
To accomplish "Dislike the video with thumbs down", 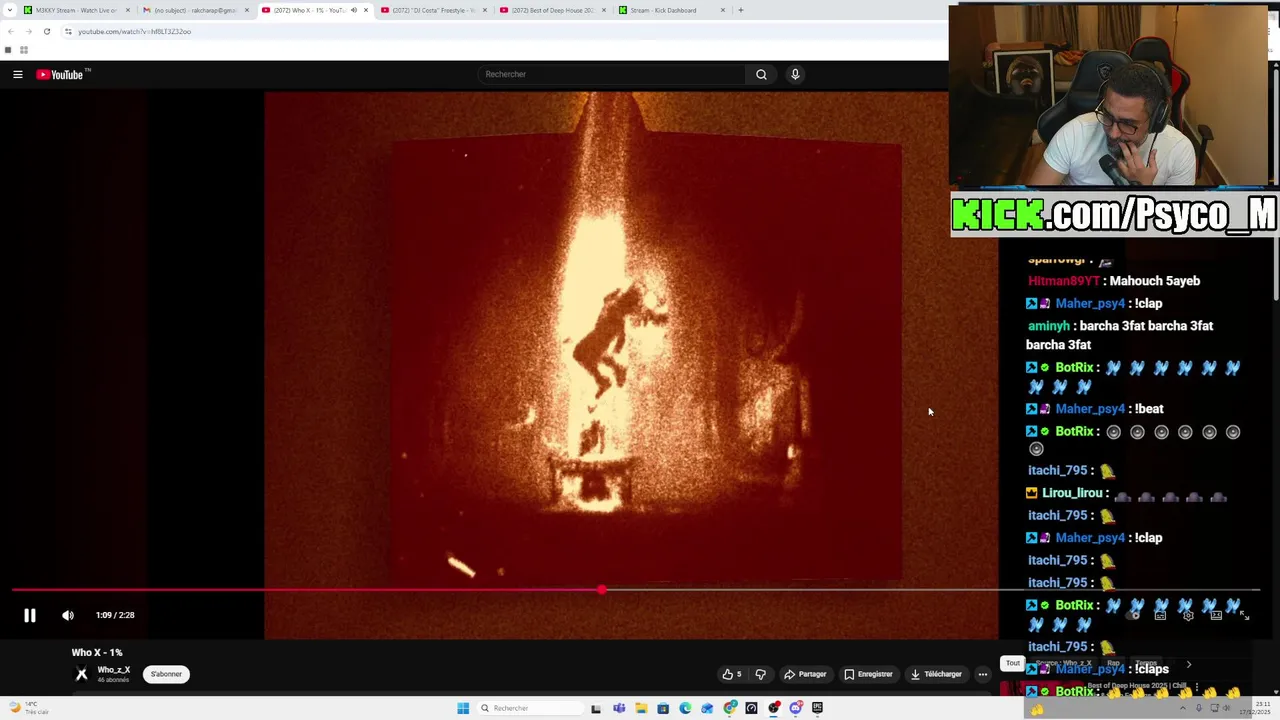I will [760, 674].
